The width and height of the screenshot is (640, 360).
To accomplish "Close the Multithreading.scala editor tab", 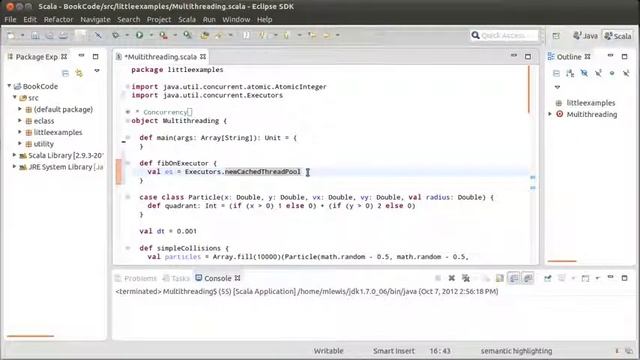I will (x=203, y=57).
